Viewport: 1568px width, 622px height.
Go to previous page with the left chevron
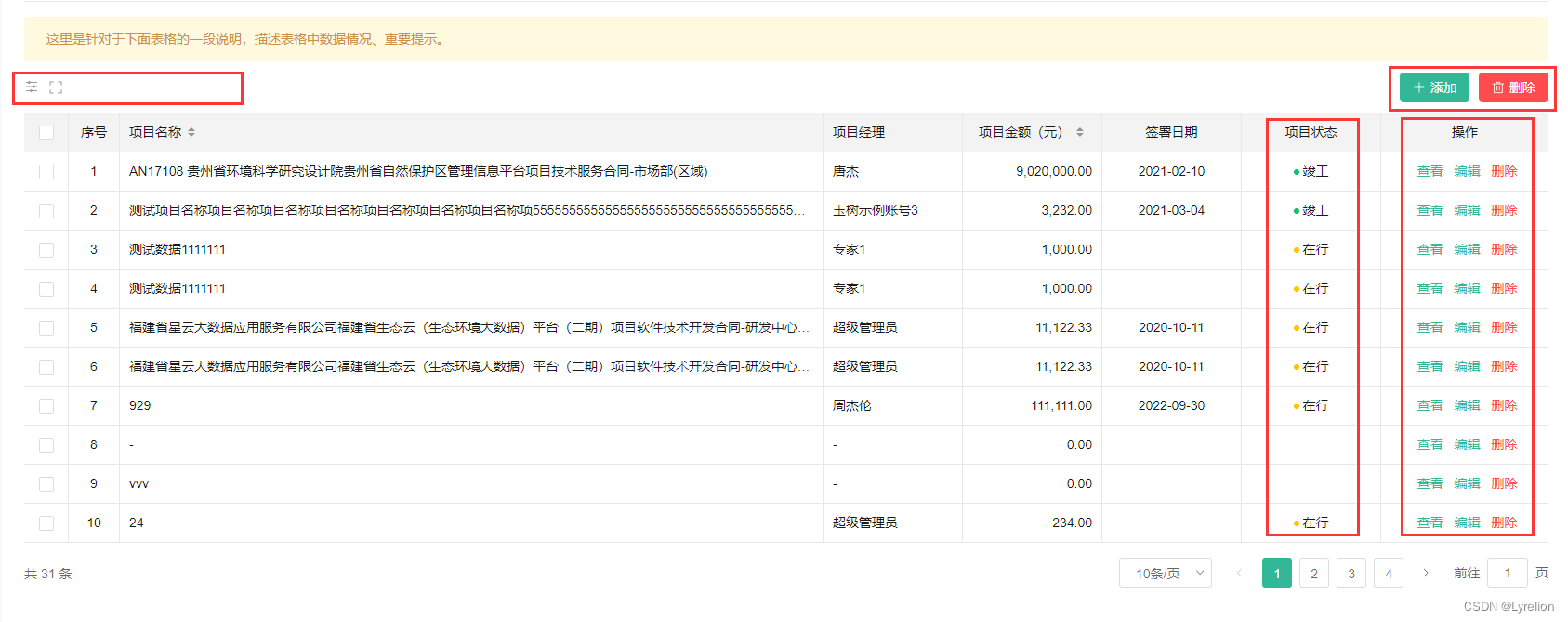tap(1239, 573)
